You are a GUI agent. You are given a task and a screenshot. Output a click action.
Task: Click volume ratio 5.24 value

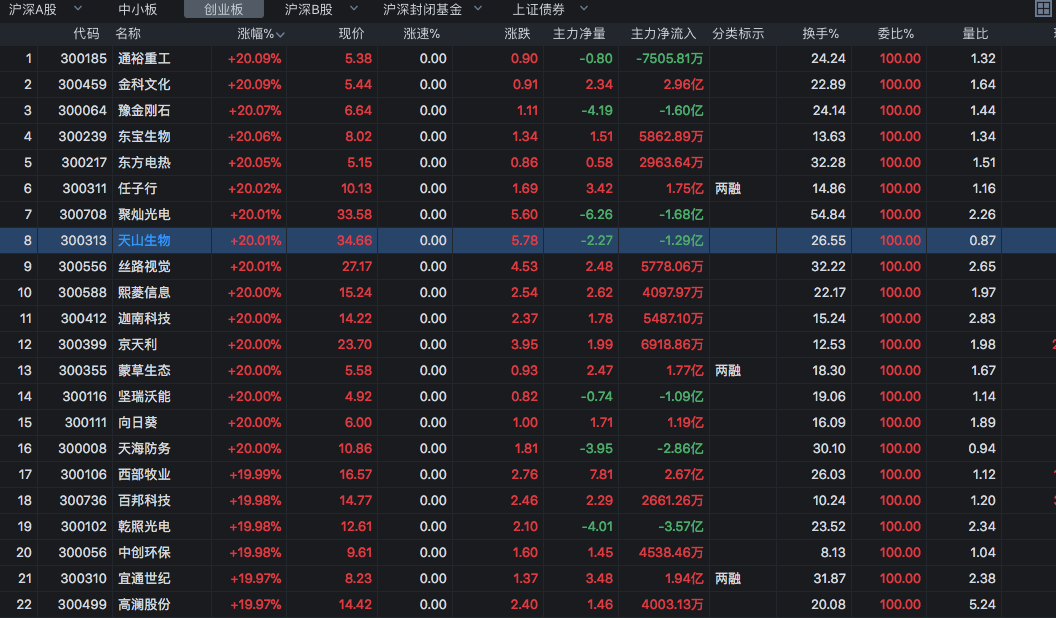pyautogui.click(x=983, y=605)
